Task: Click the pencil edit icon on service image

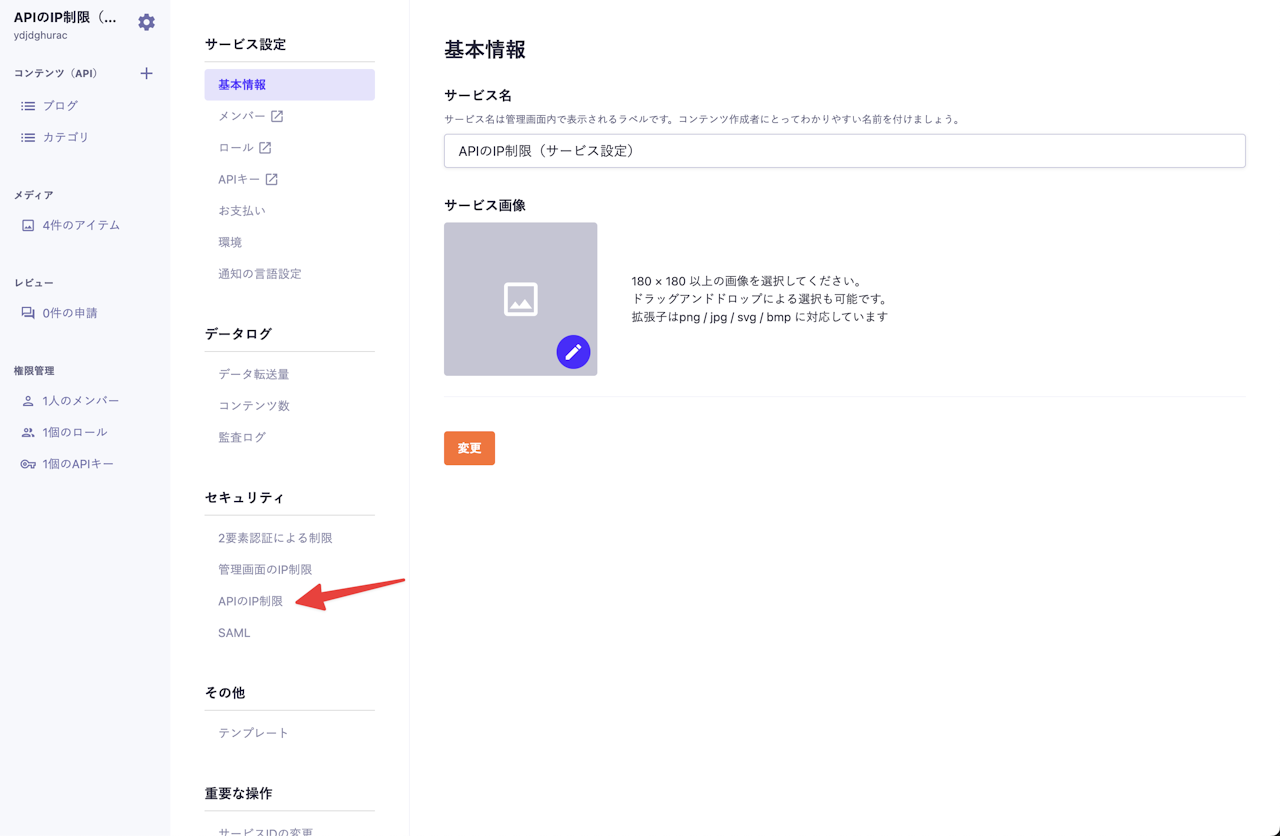Action: point(573,352)
